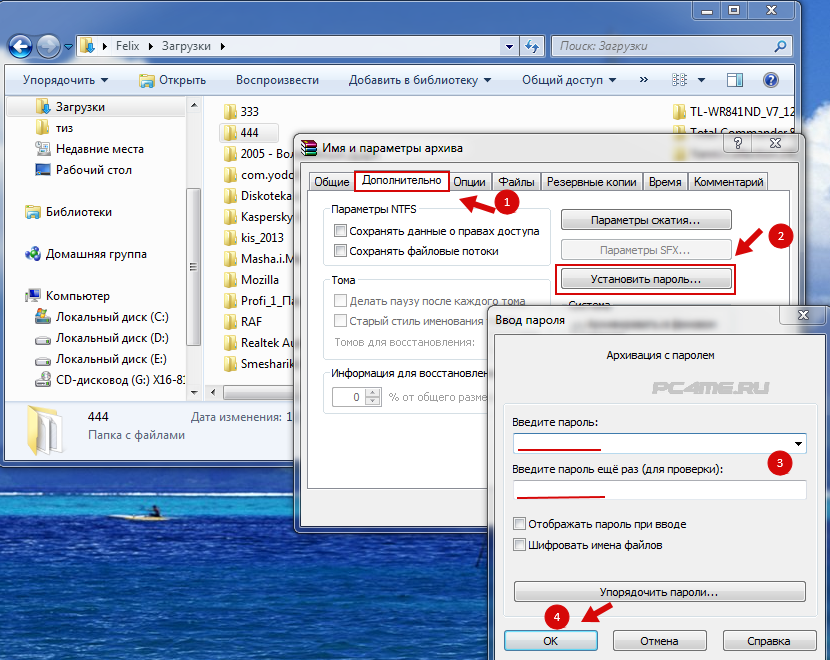Click file list horizontal scroll left arrow
This screenshot has width=830, height=660.
[213, 392]
